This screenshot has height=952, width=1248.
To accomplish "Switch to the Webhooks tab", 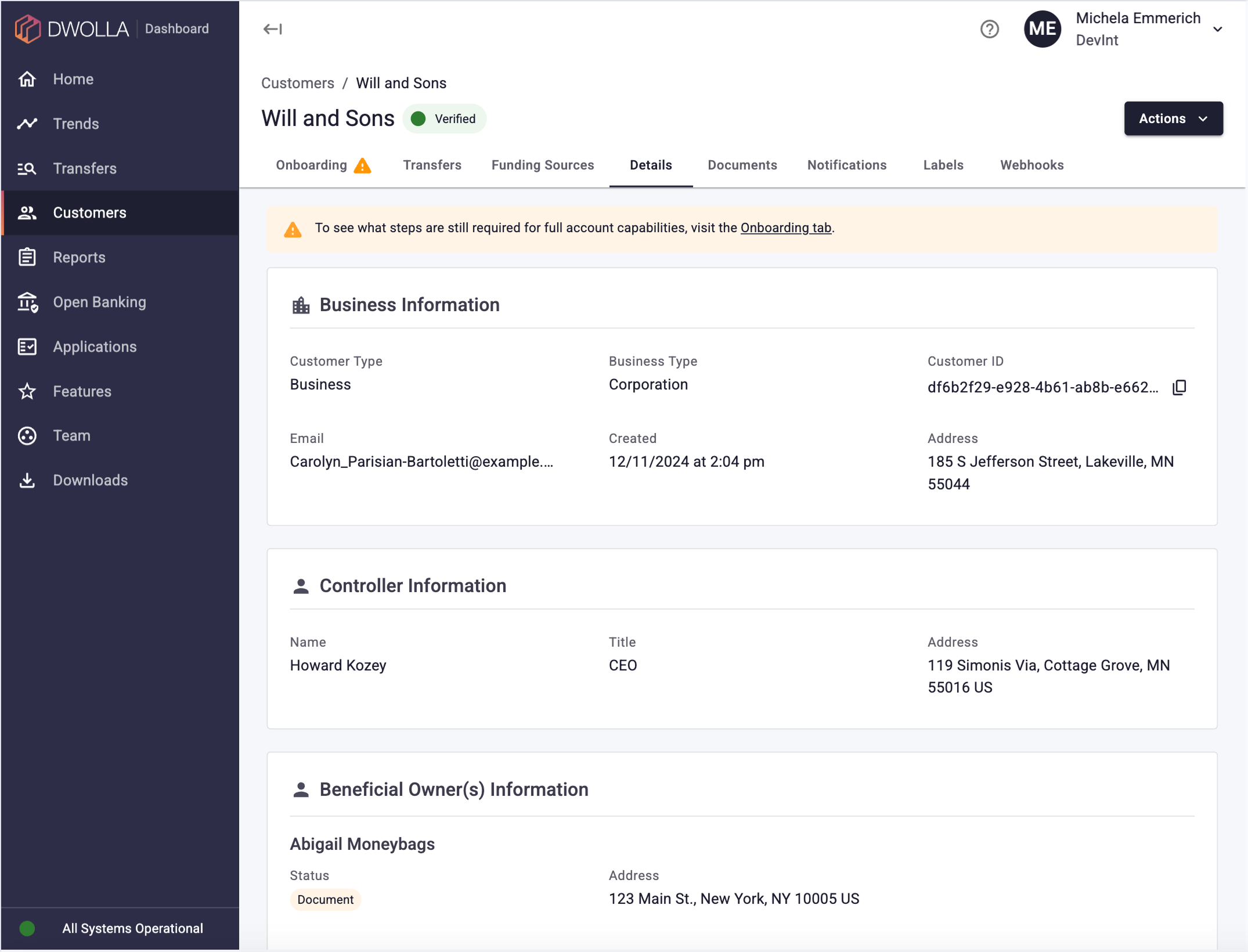I will pos(1031,165).
